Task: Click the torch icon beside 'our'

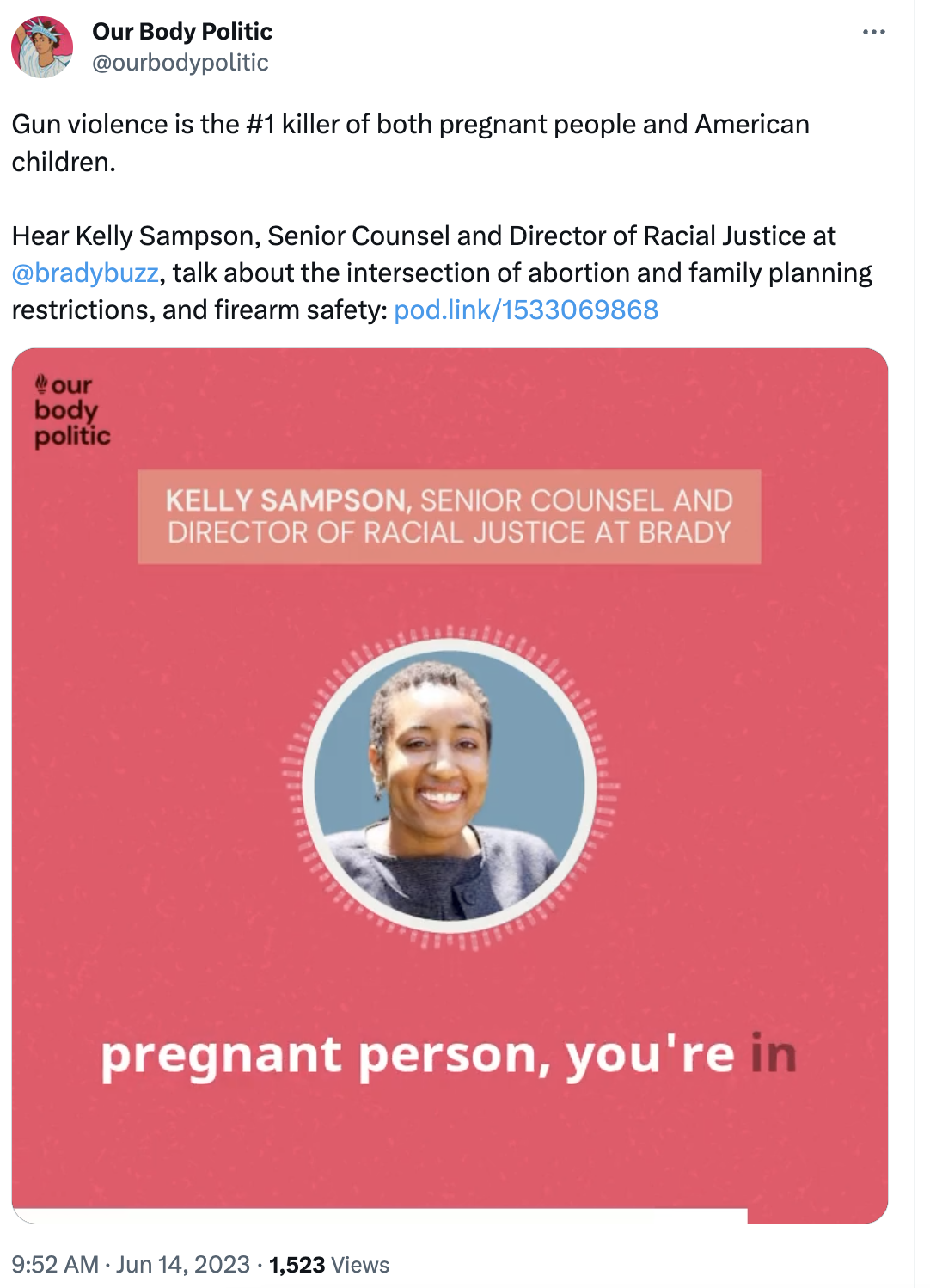Action: click(x=41, y=383)
